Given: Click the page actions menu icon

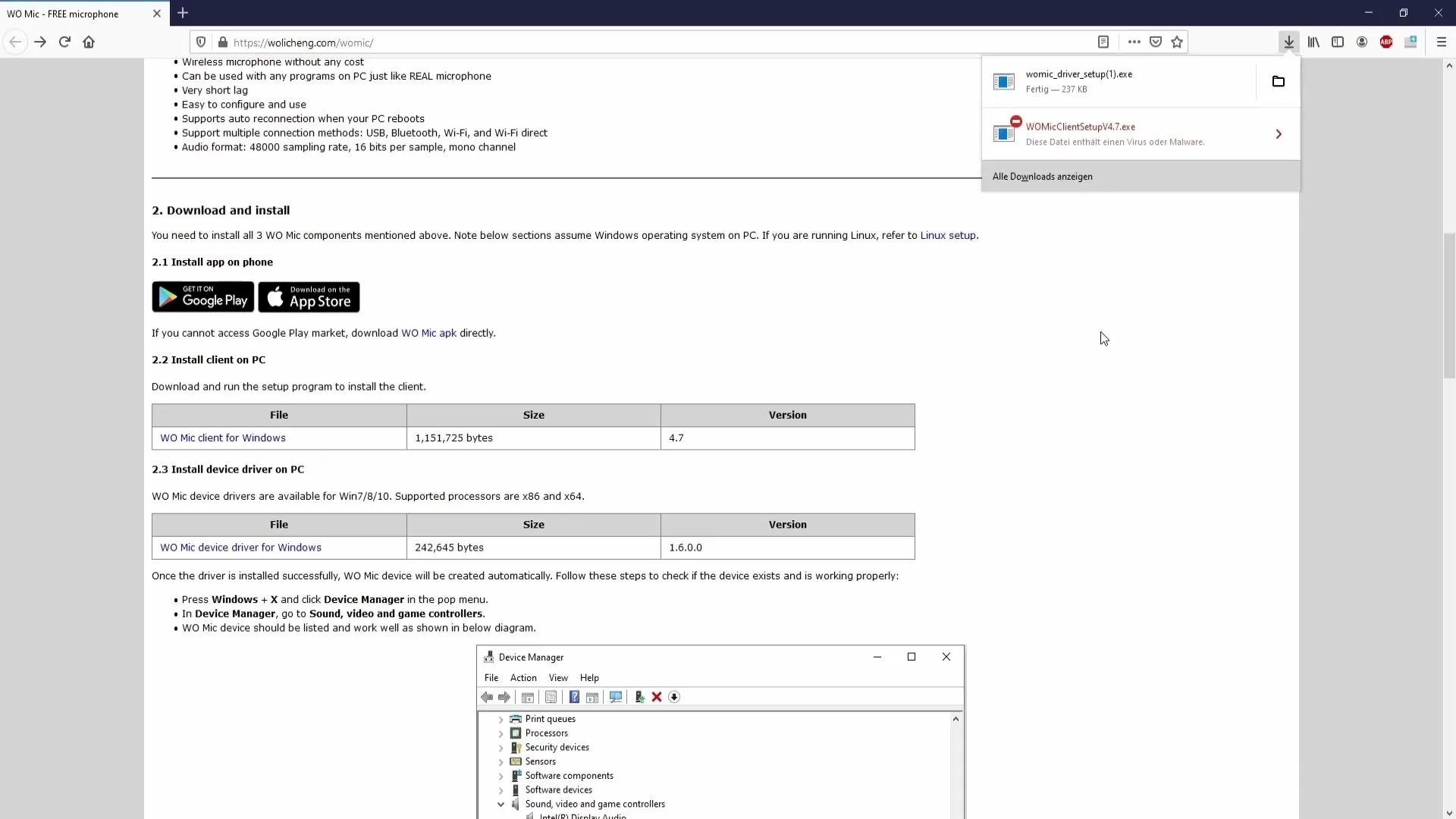Looking at the screenshot, I should point(1134,42).
